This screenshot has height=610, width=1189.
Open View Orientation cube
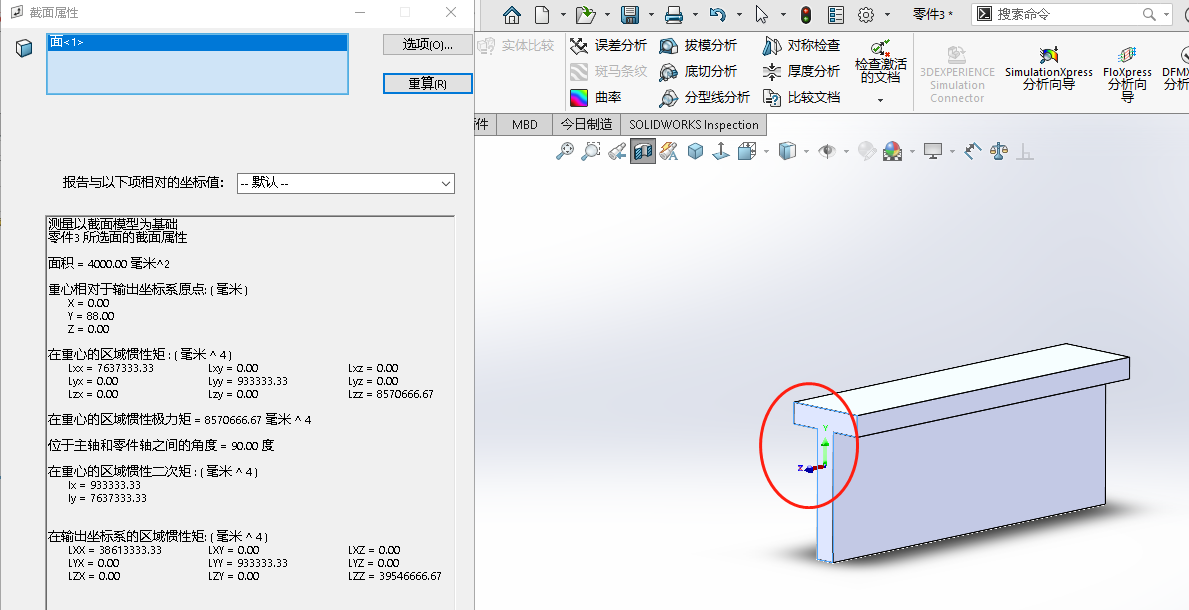pyautogui.click(x=746, y=151)
